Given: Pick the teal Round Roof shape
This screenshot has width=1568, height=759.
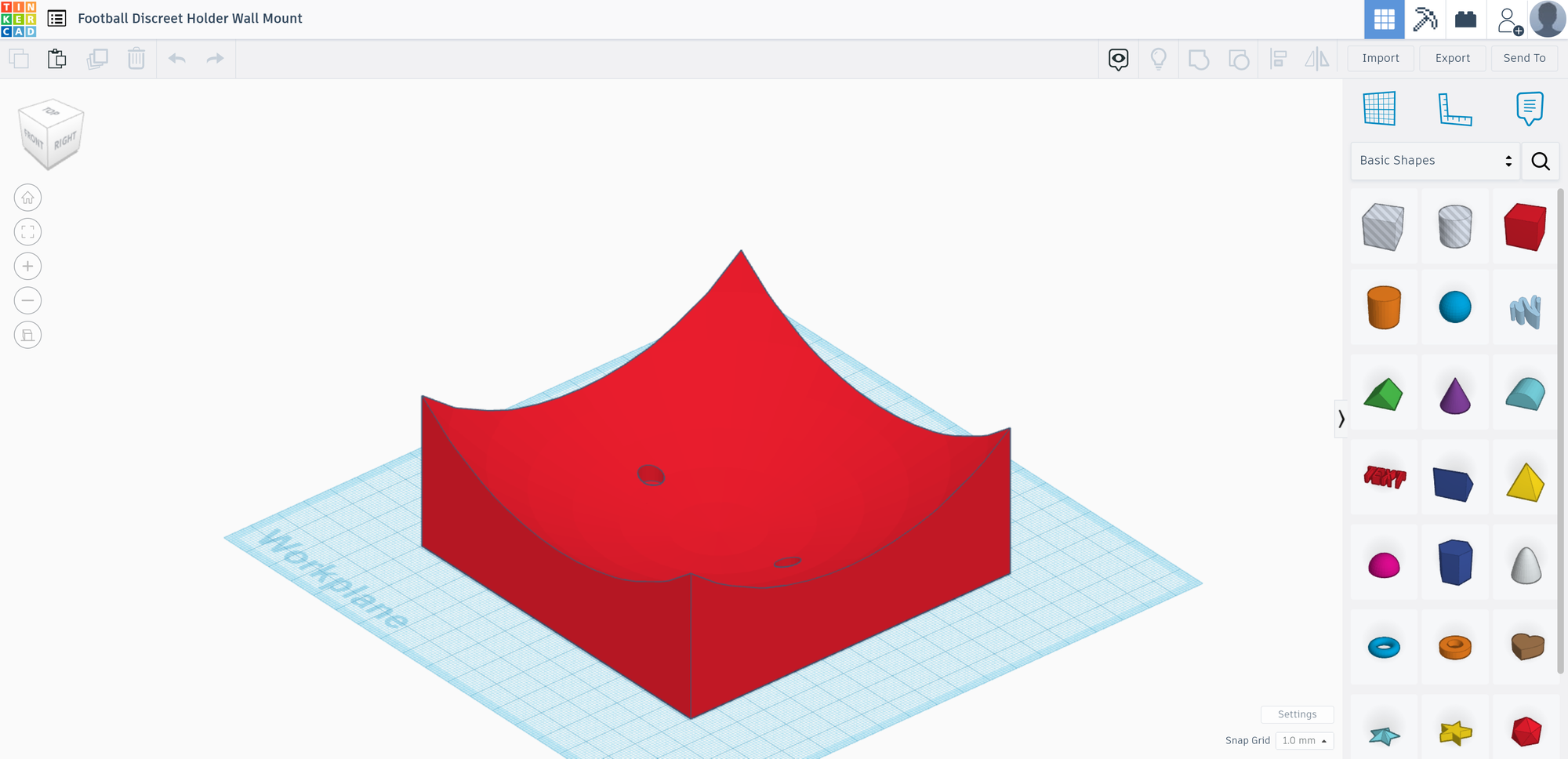Looking at the screenshot, I should click(x=1526, y=394).
